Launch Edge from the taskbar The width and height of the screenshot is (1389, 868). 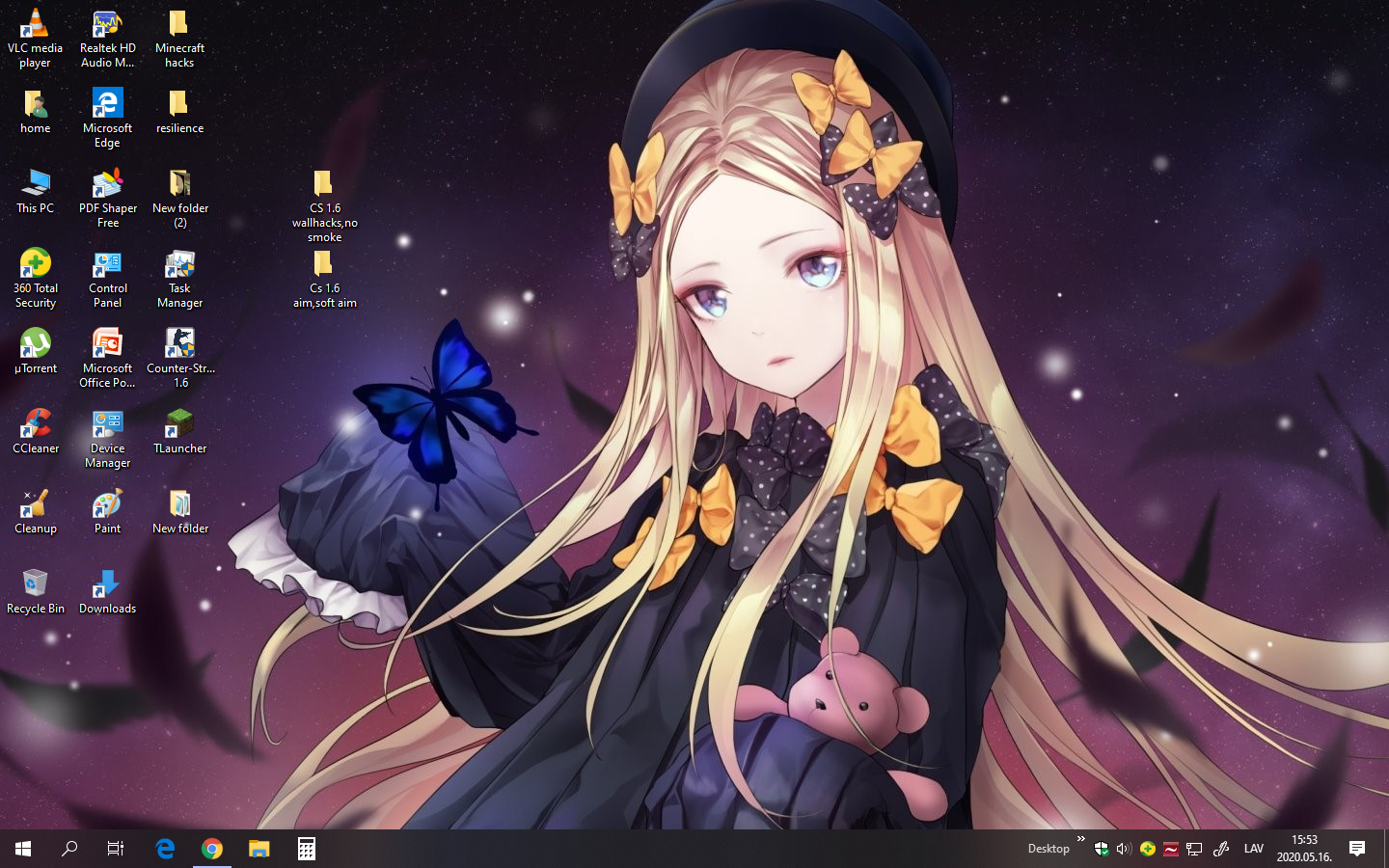click(165, 849)
